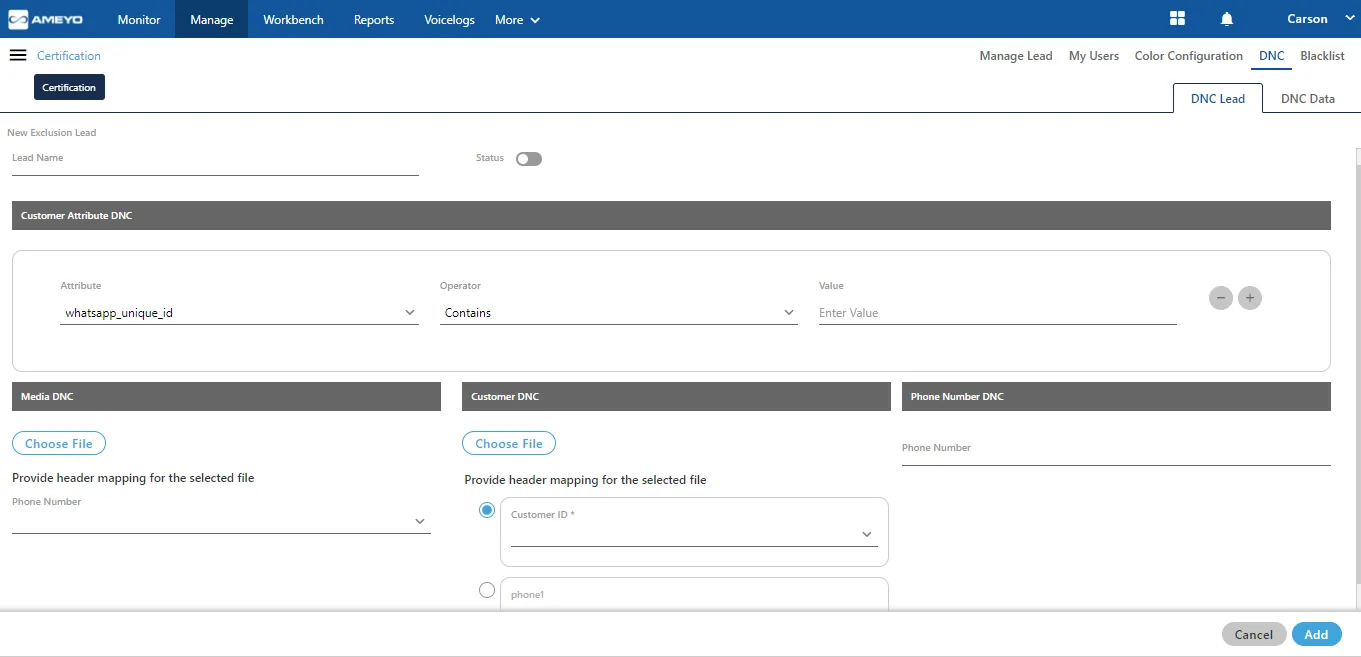Image resolution: width=1361 pixels, height=657 pixels.
Task: Click the Enter Value input field
Action: pos(998,313)
